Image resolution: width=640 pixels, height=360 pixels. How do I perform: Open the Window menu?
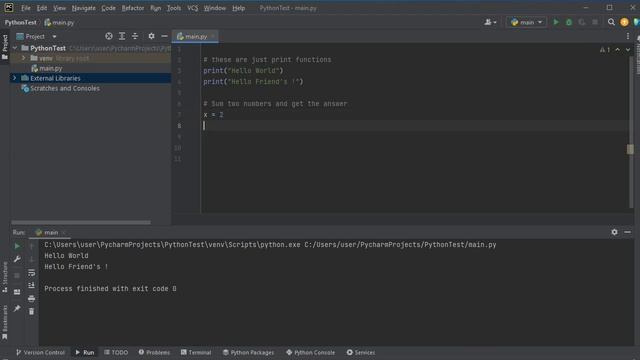215,8
